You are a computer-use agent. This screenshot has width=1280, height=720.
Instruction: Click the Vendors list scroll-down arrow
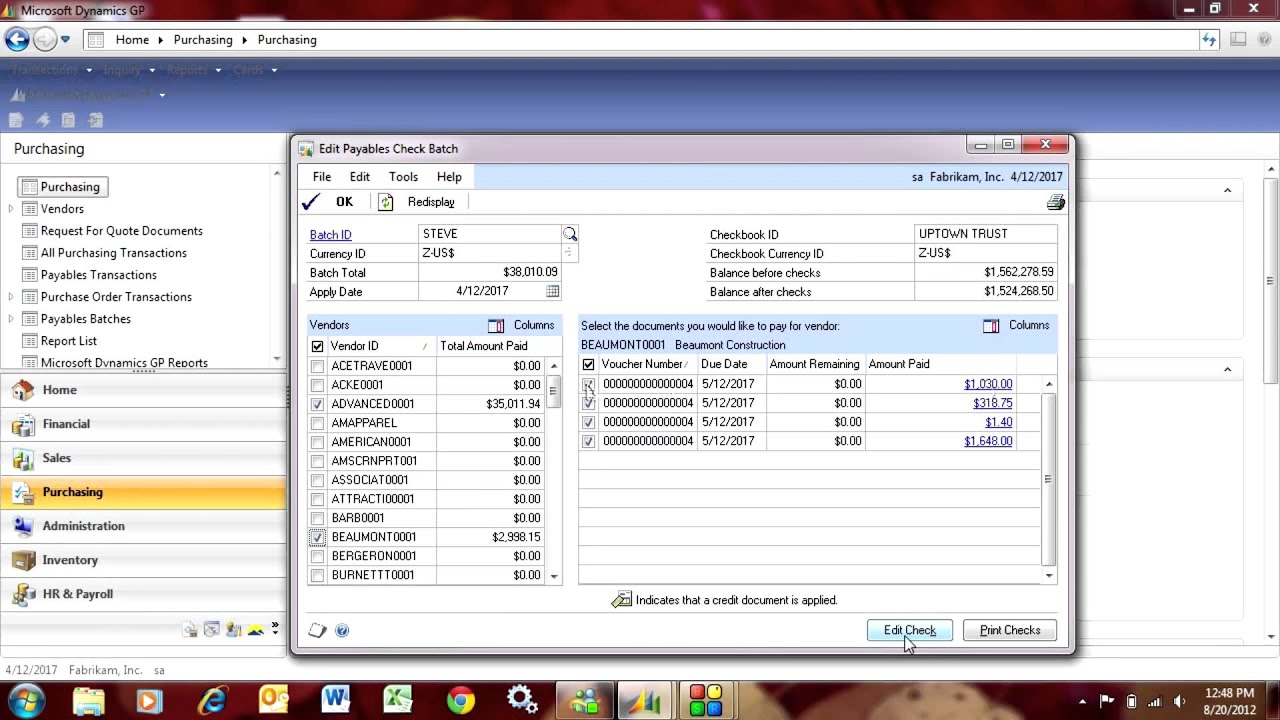554,576
